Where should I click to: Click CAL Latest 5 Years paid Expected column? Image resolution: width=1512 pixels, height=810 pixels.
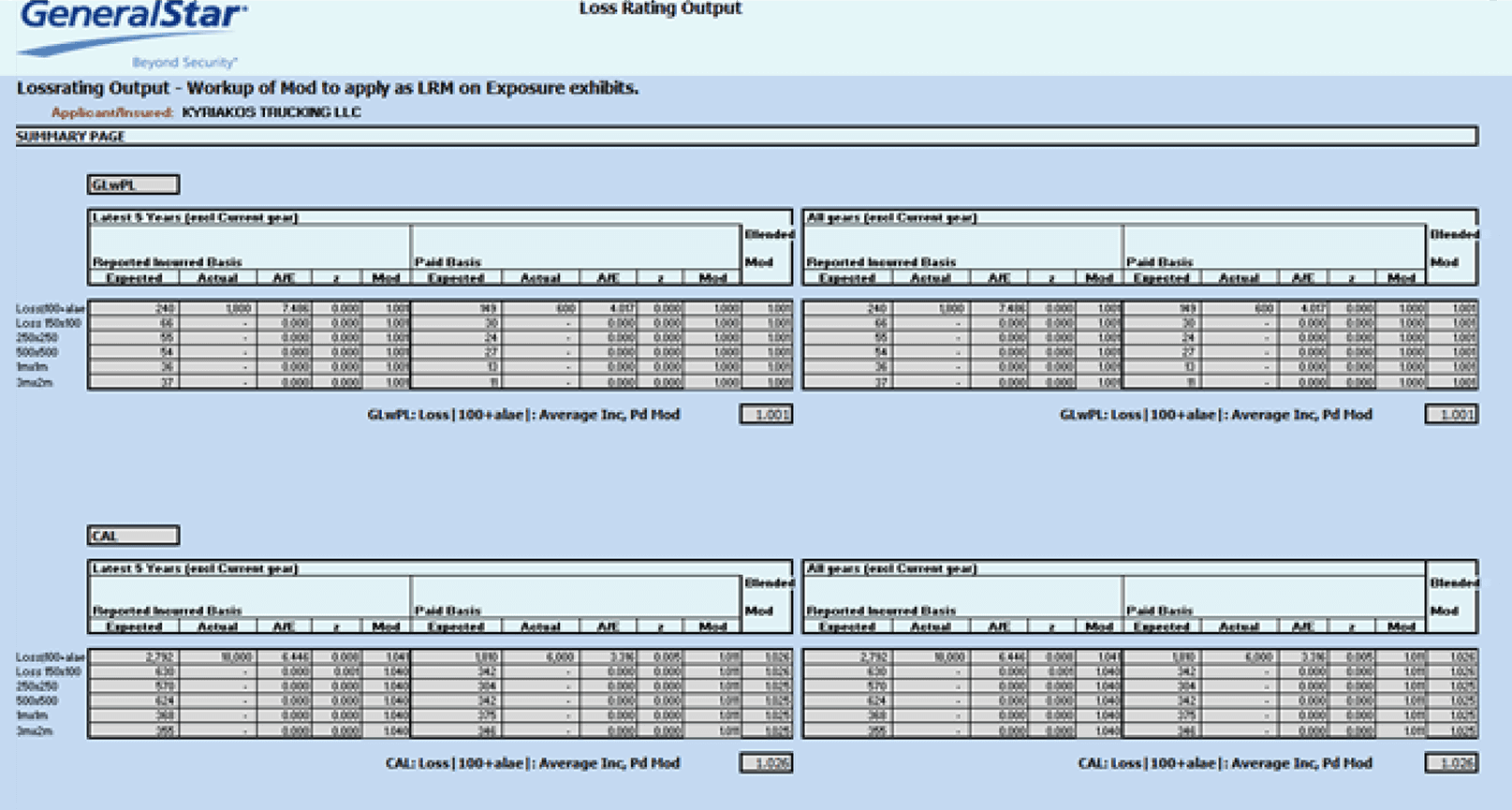[x=456, y=626]
